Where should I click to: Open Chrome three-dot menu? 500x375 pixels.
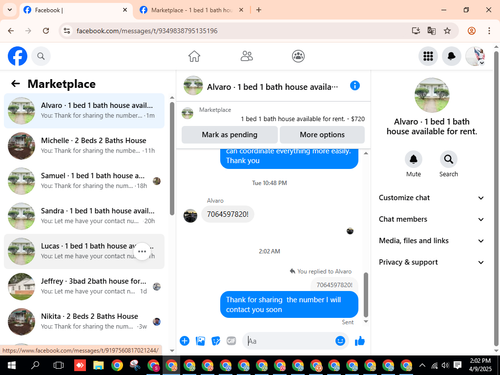pyautogui.click(x=489, y=31)
